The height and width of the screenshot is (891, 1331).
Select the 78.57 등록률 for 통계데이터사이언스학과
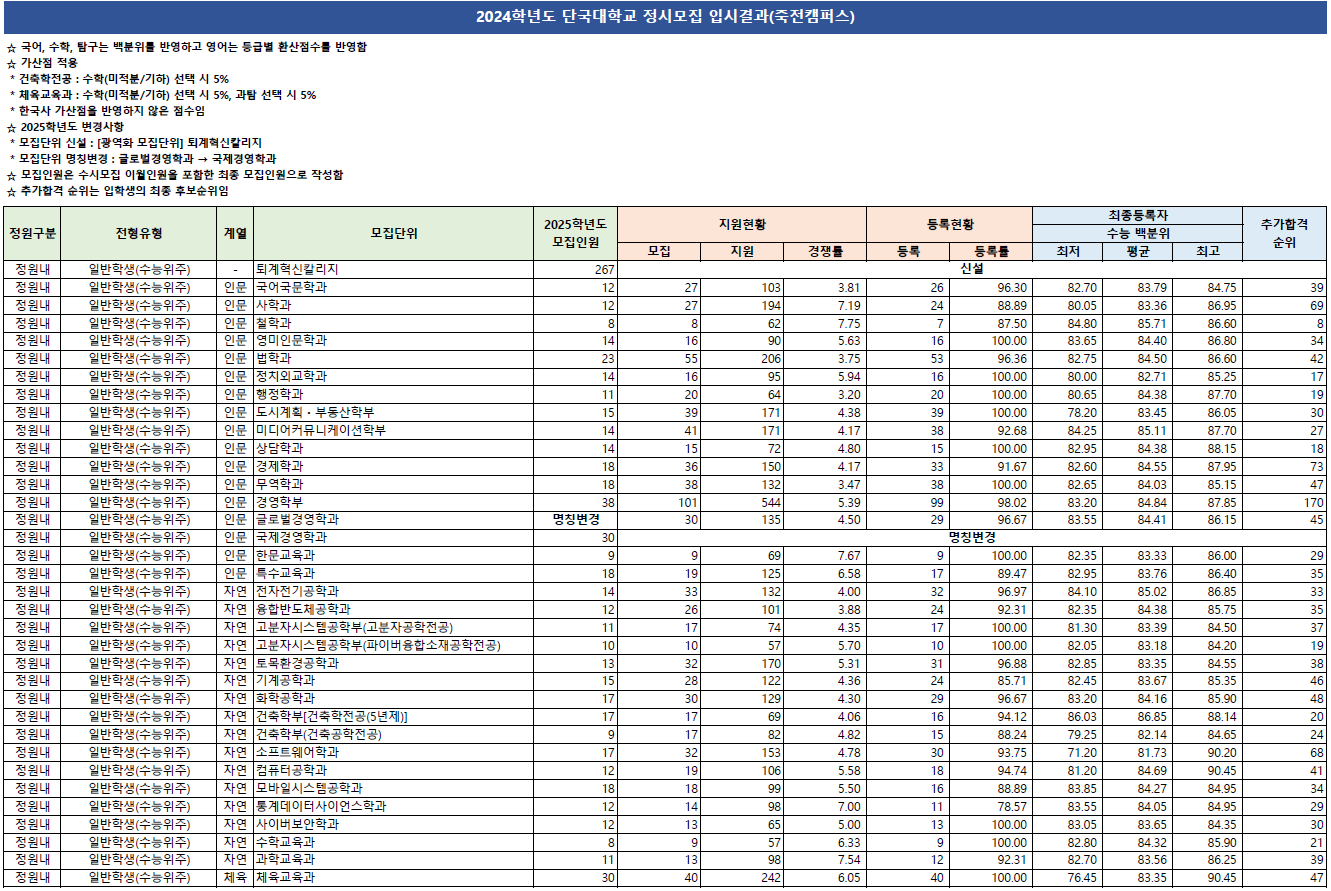click(x=990, y=807)
